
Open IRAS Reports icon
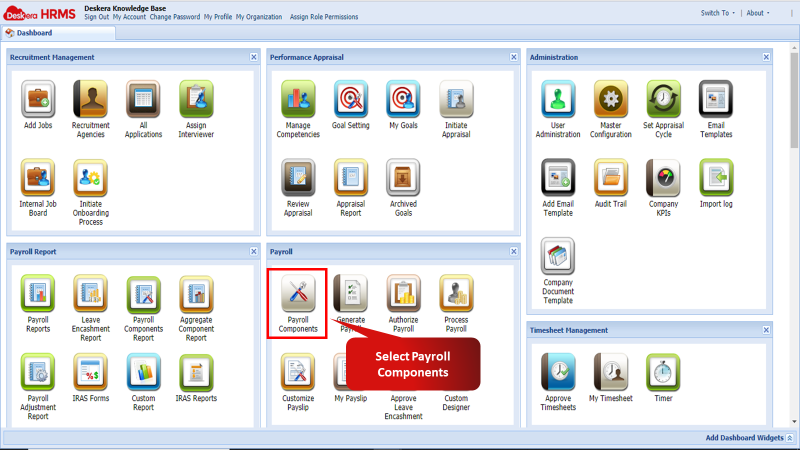(196, 371)
